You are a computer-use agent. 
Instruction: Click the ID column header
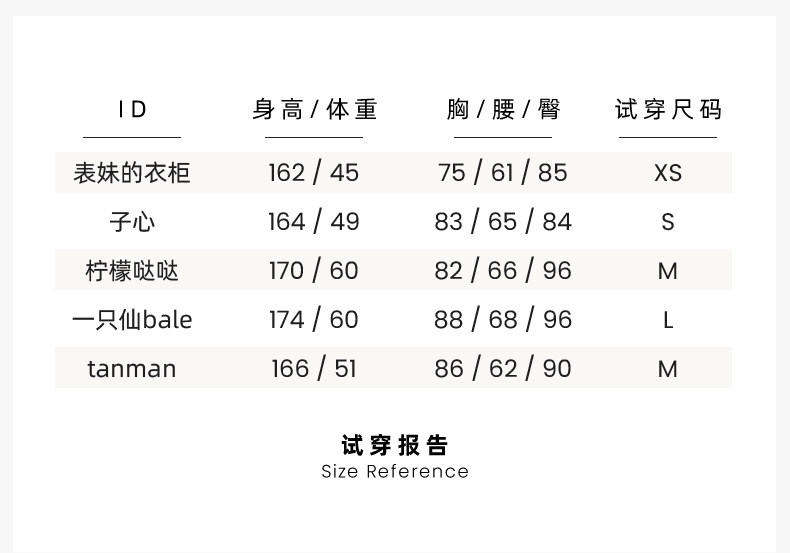pos(132,109)
